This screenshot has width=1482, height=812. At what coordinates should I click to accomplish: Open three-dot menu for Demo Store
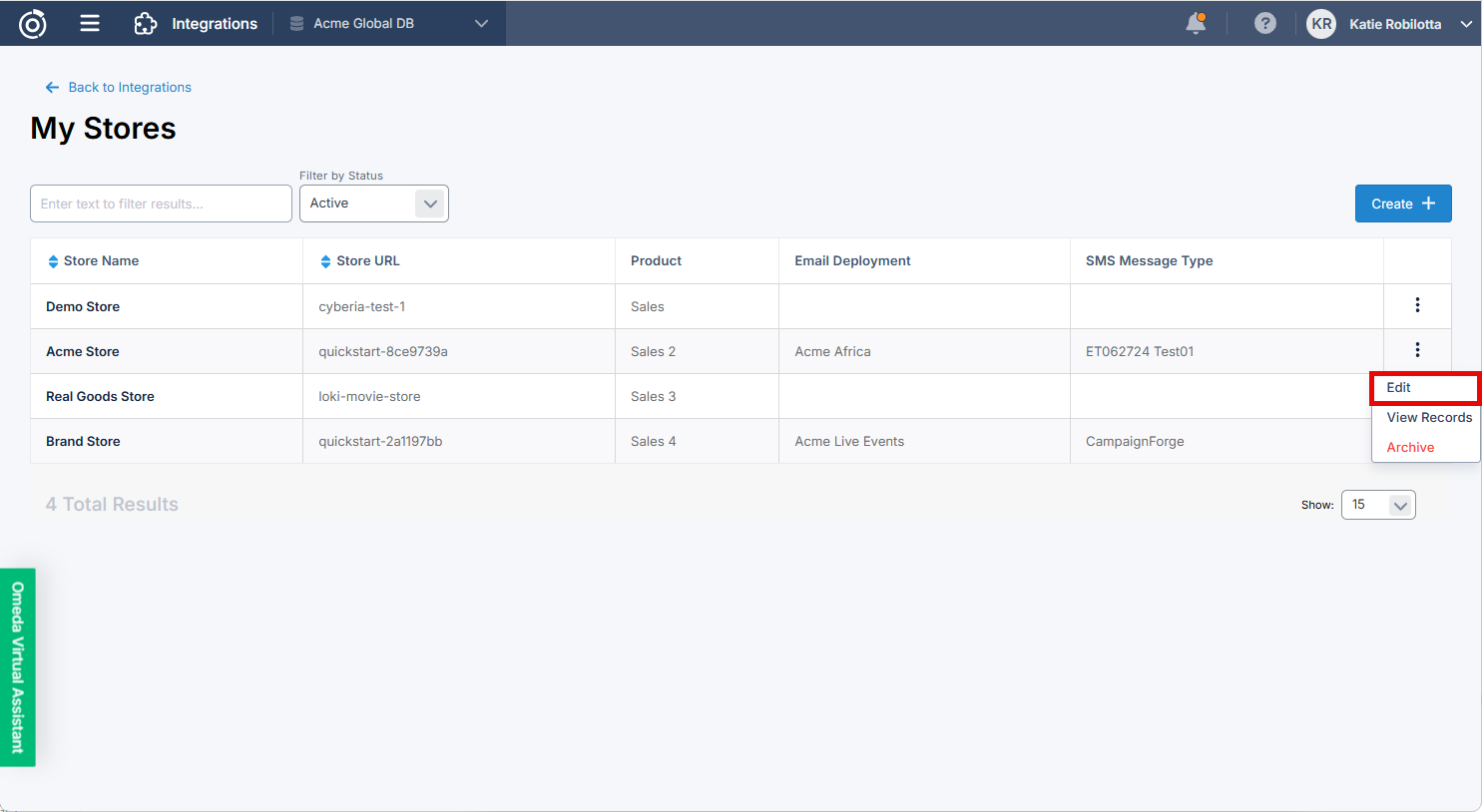click(x=1416, y=305)
